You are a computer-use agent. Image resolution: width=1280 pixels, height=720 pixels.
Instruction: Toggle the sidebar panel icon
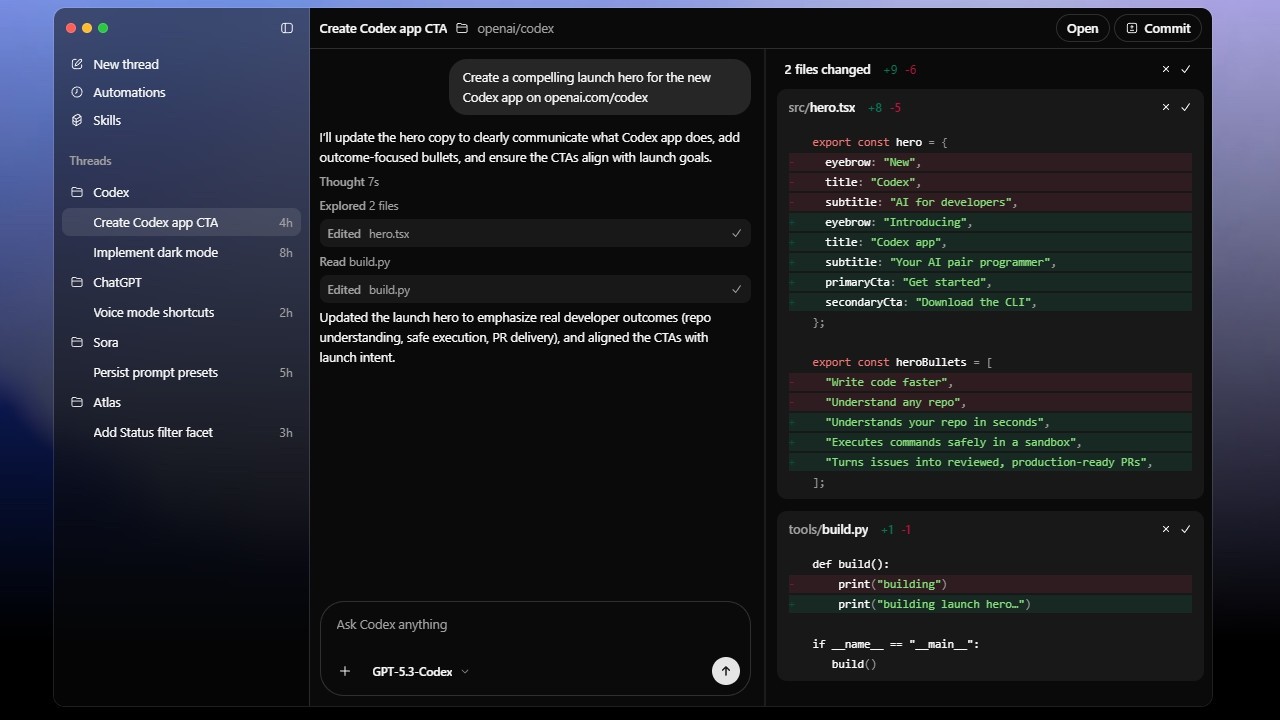(287, 28)
